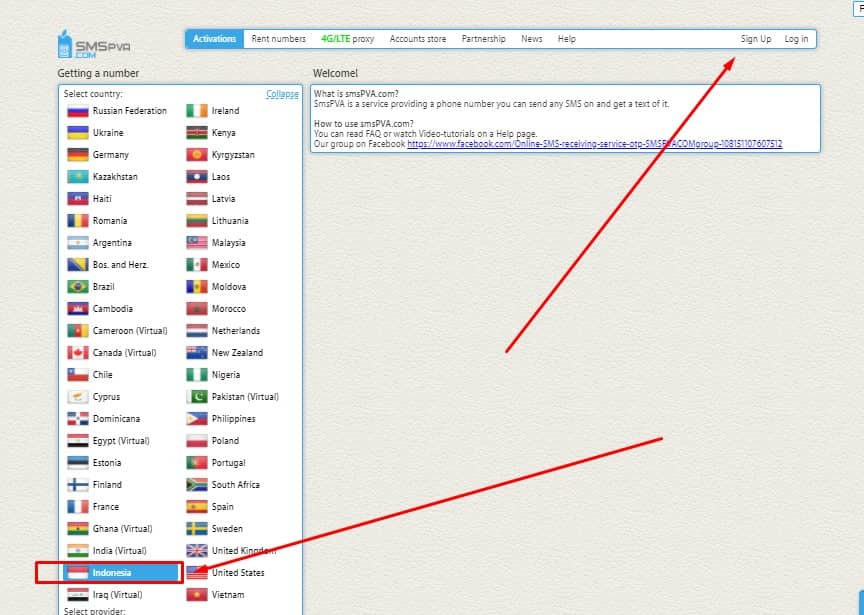
Task: Select the South Africa flag icon
Action: [197, 485]
